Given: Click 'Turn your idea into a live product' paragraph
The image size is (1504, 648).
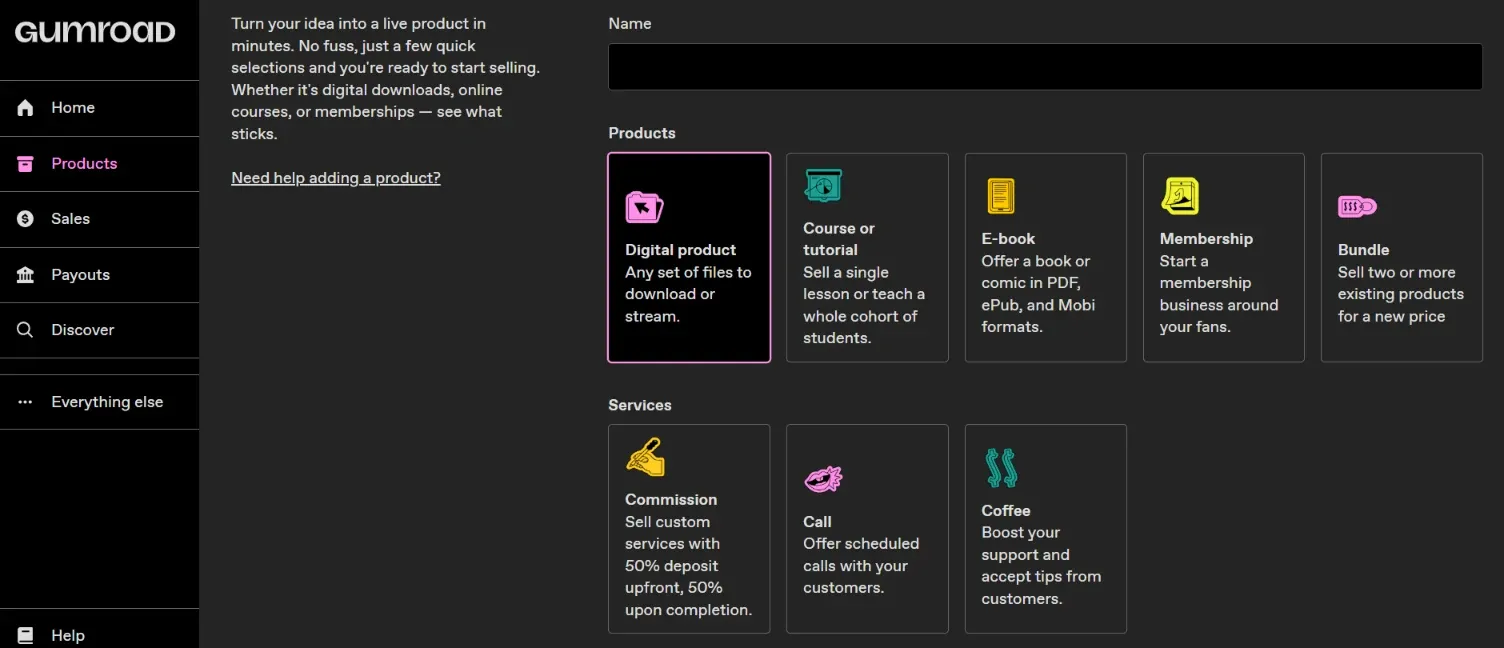Looking at the screenshot, I should 385,78.
